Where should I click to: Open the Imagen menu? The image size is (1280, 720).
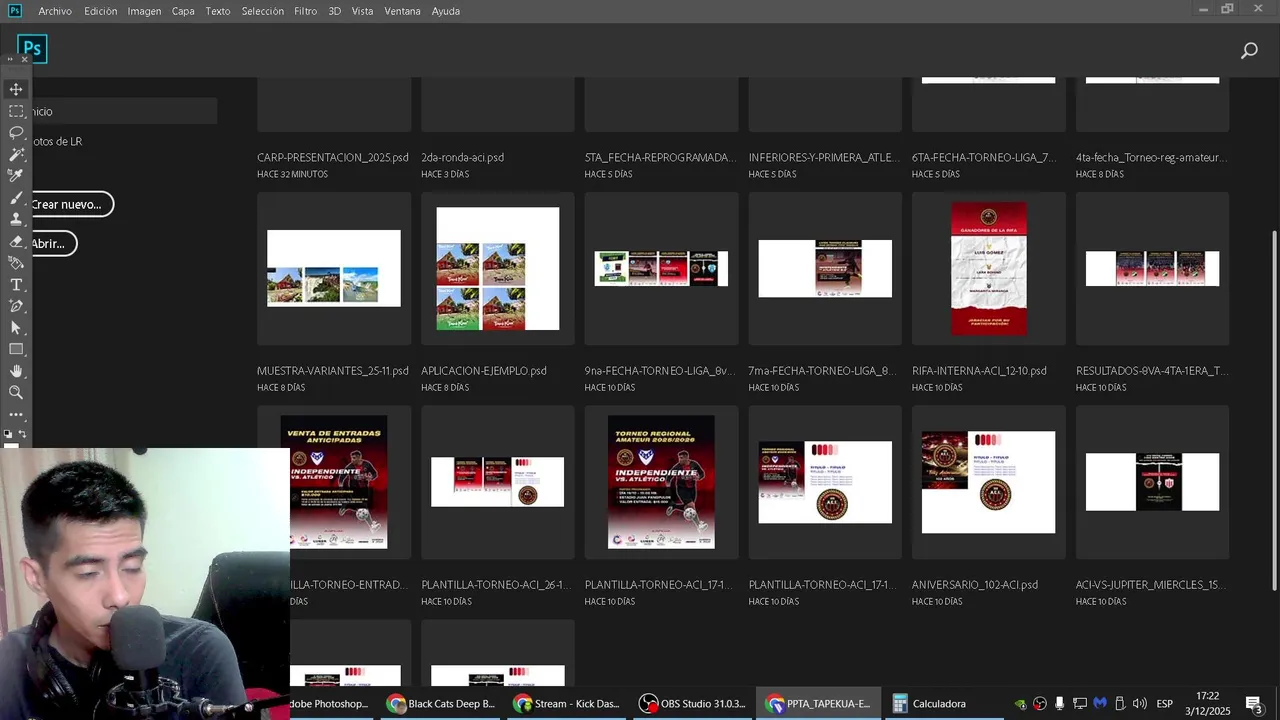(x=144, y=11)
